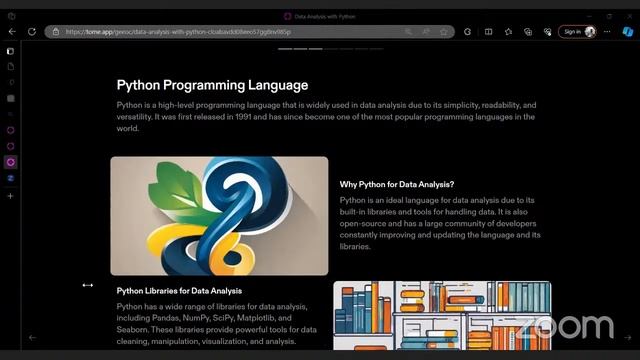The width and height of the screenshot is (640, 360).
Task: Click paragraph starting 'Python is an ideal language'
Action: coord(440,223)
